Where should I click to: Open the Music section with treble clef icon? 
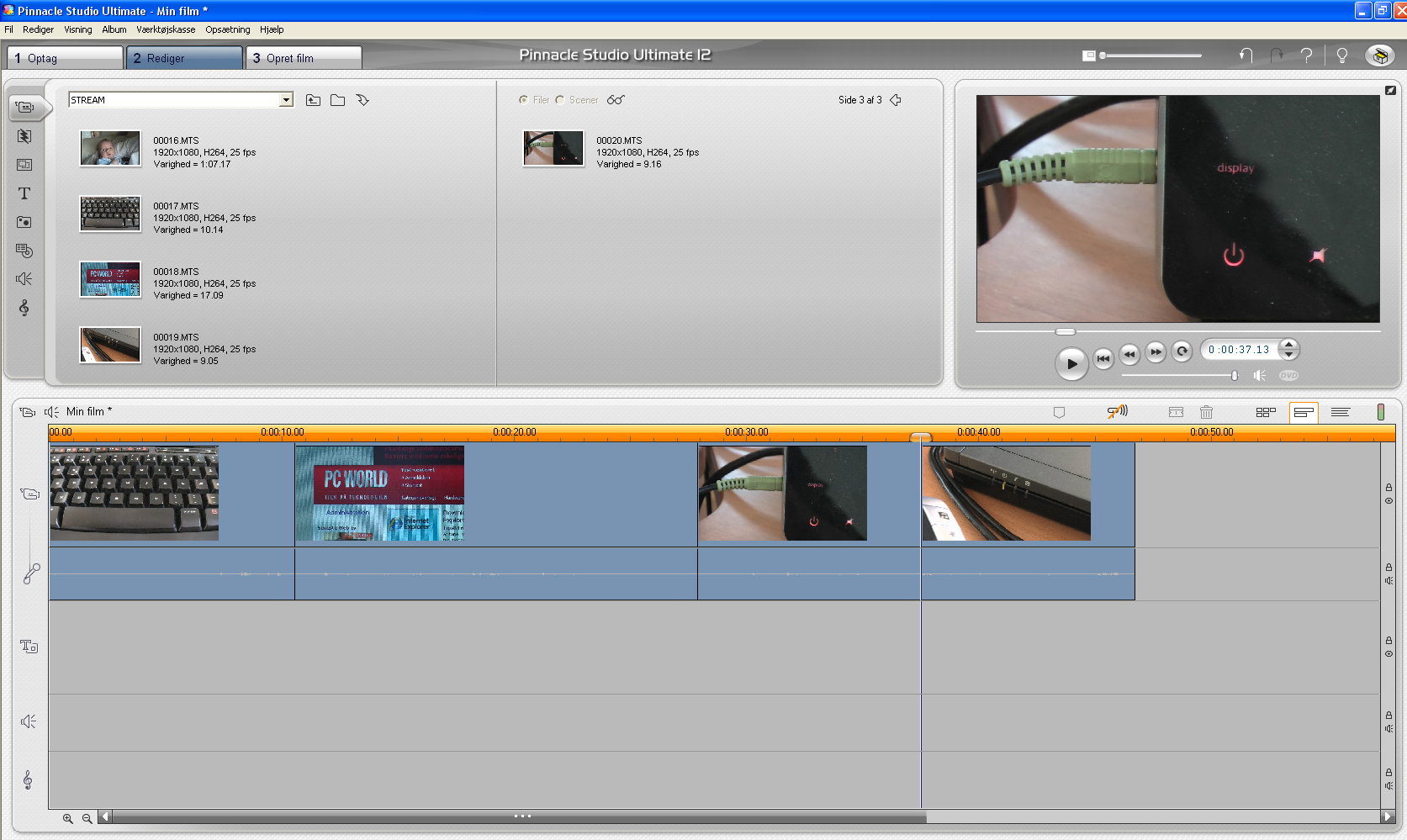[x=24, y=308]
